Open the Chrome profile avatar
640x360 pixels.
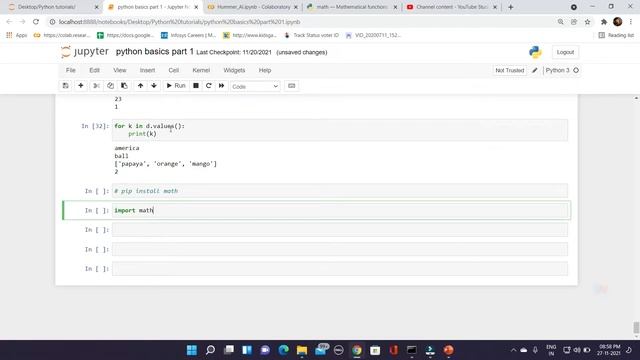click(618, 22)
